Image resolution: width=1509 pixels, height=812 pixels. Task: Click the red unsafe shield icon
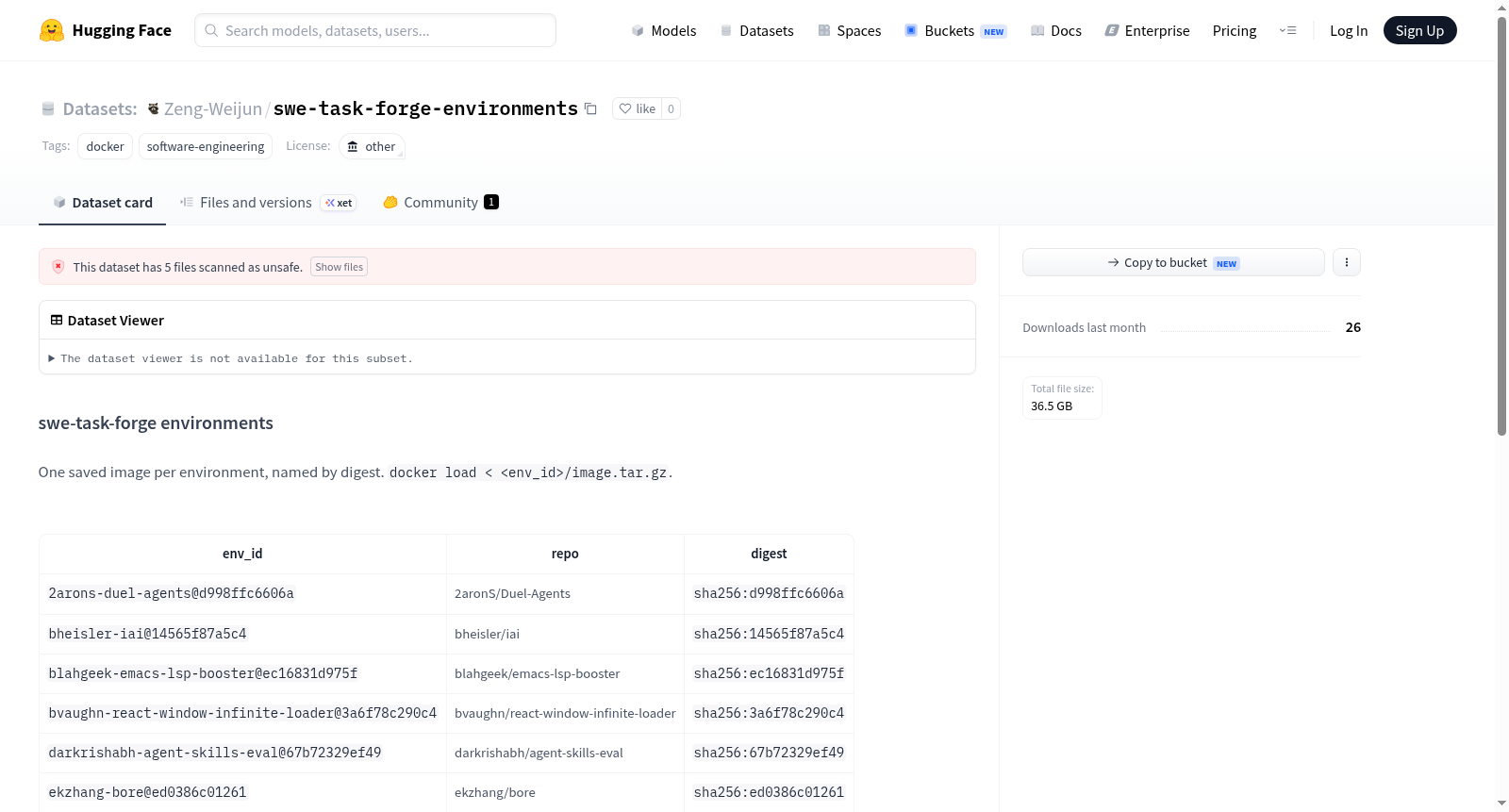coord(58,267)
